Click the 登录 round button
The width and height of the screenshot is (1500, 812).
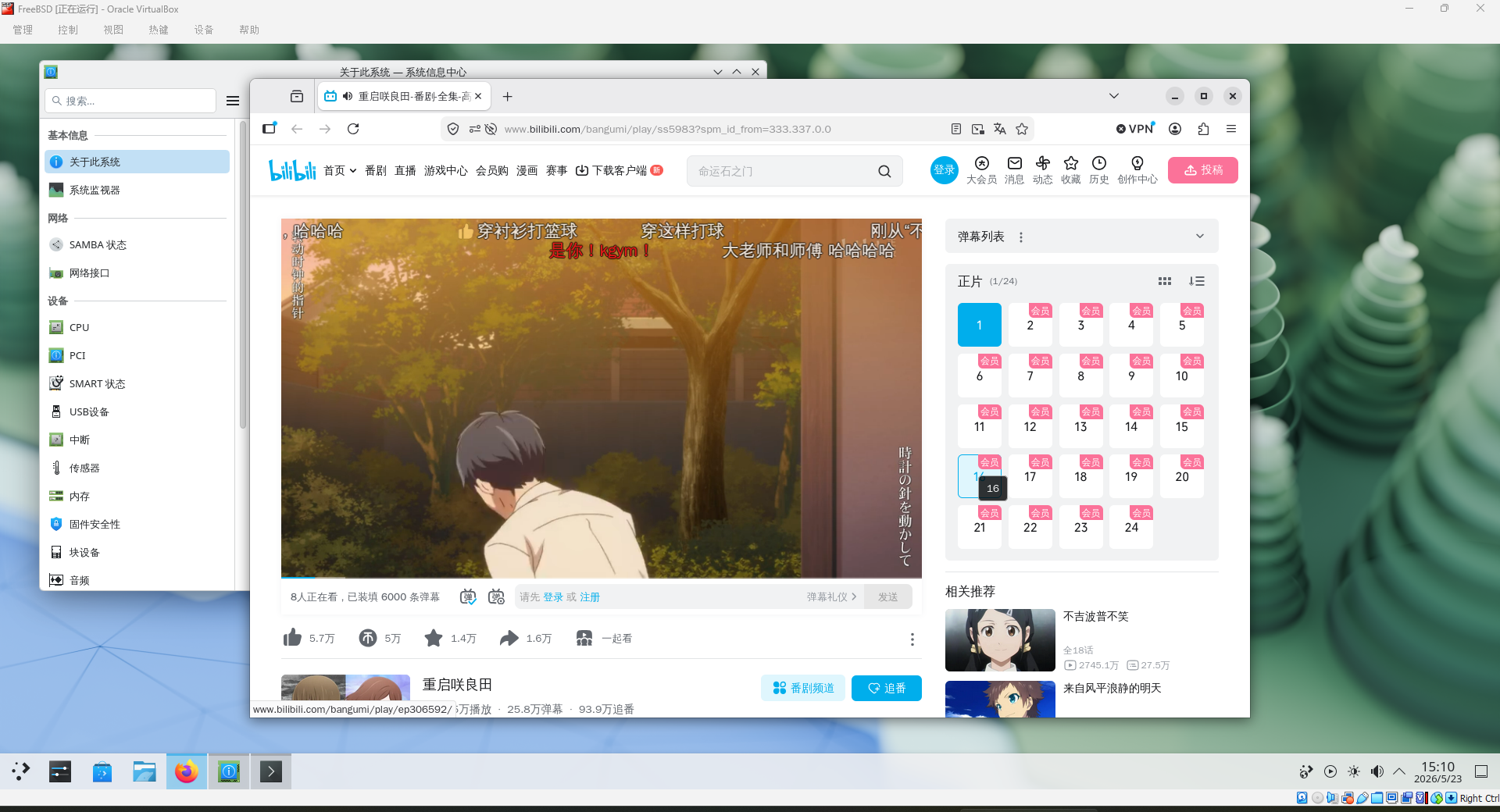point(945,169)
